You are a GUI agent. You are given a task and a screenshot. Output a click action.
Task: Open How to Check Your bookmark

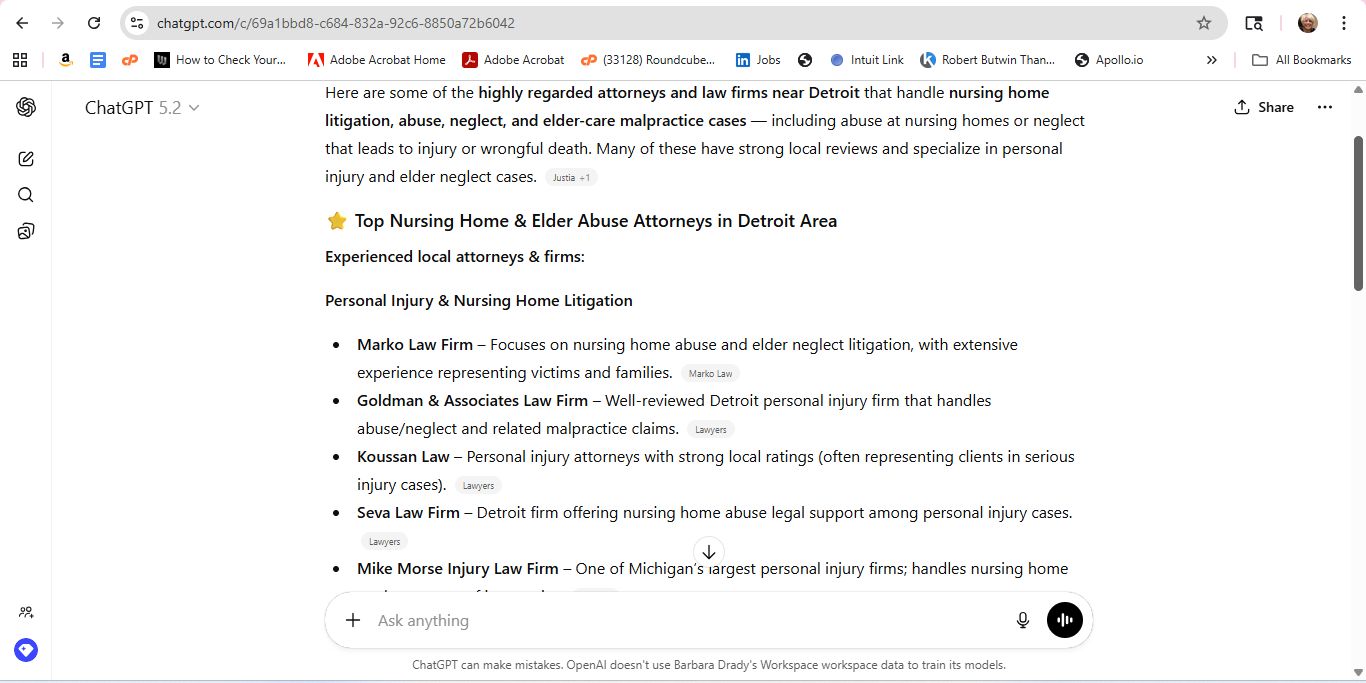[221, 60]
